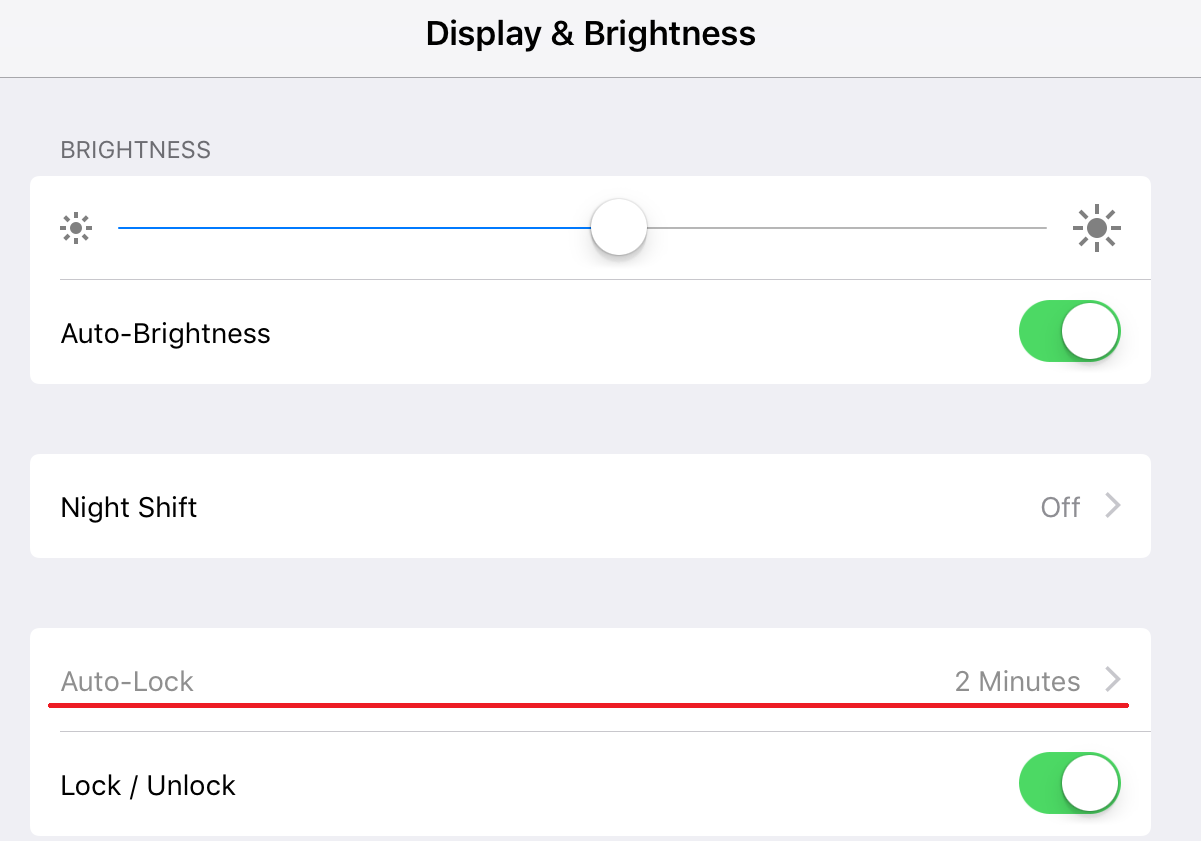Click the Off value for Night Shift
The image size is (1201, 841).
click(x=1060, y=507)
